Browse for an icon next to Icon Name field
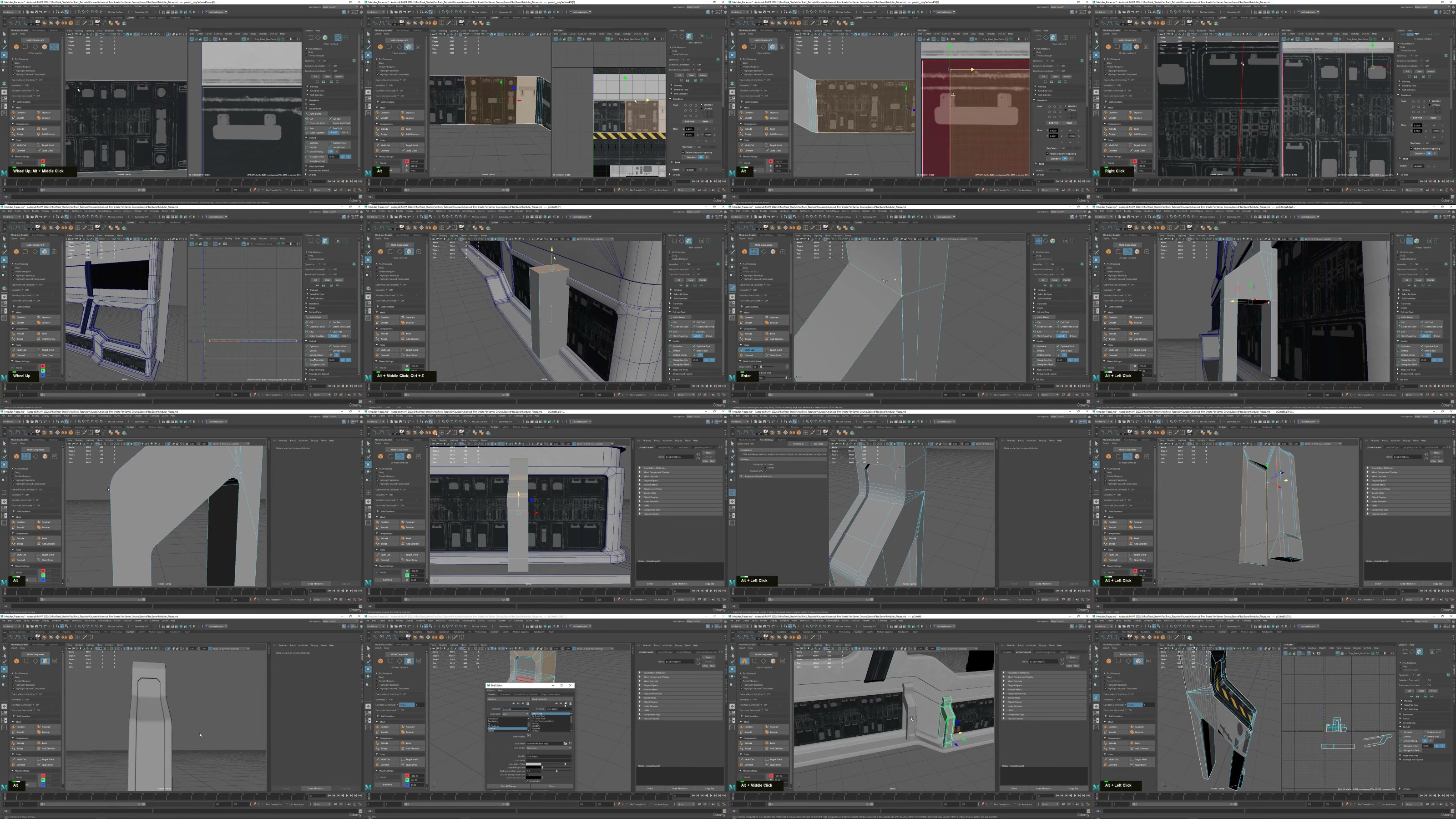The image size is (1456, 819). click(x=566, y=744)
